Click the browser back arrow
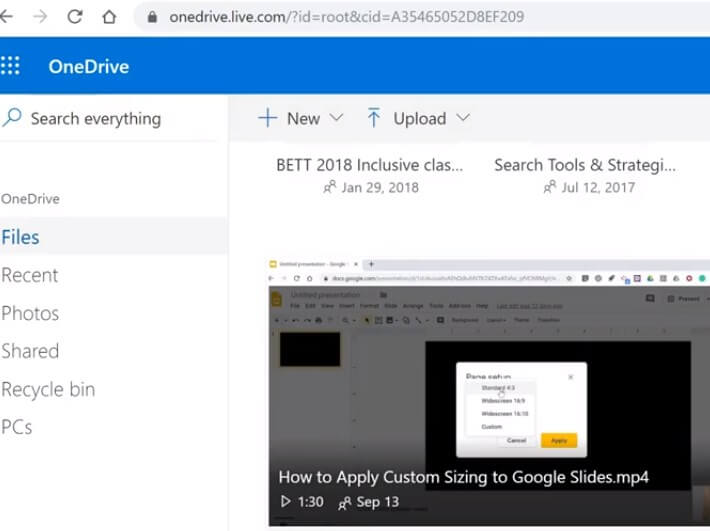The image size is (710, 531). [6, 17]
